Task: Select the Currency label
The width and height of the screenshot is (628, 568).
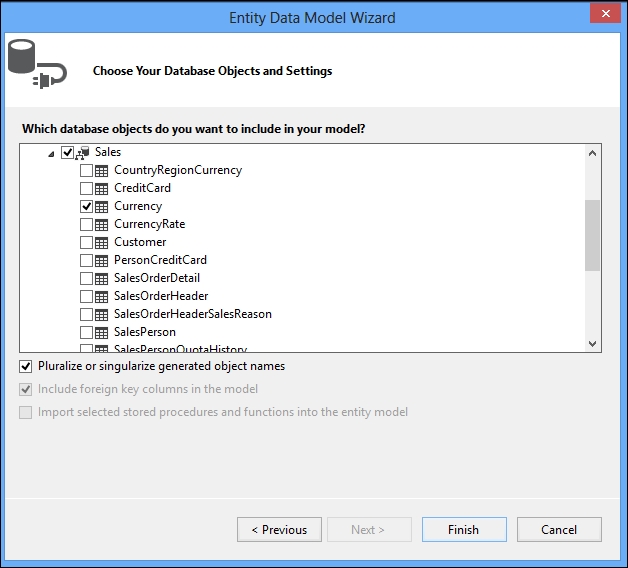Action: click(138, 206)
